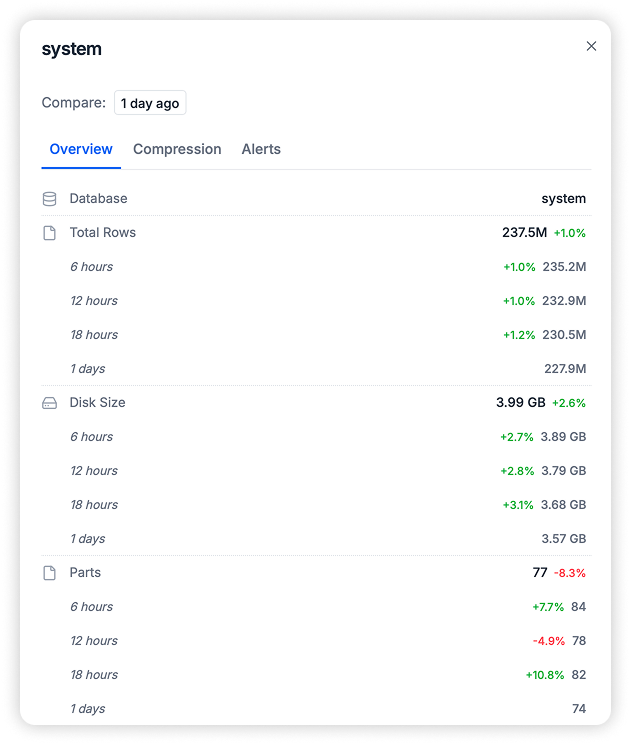Click the database cylinder icon
Screen dimensions: 631x745
49,199
